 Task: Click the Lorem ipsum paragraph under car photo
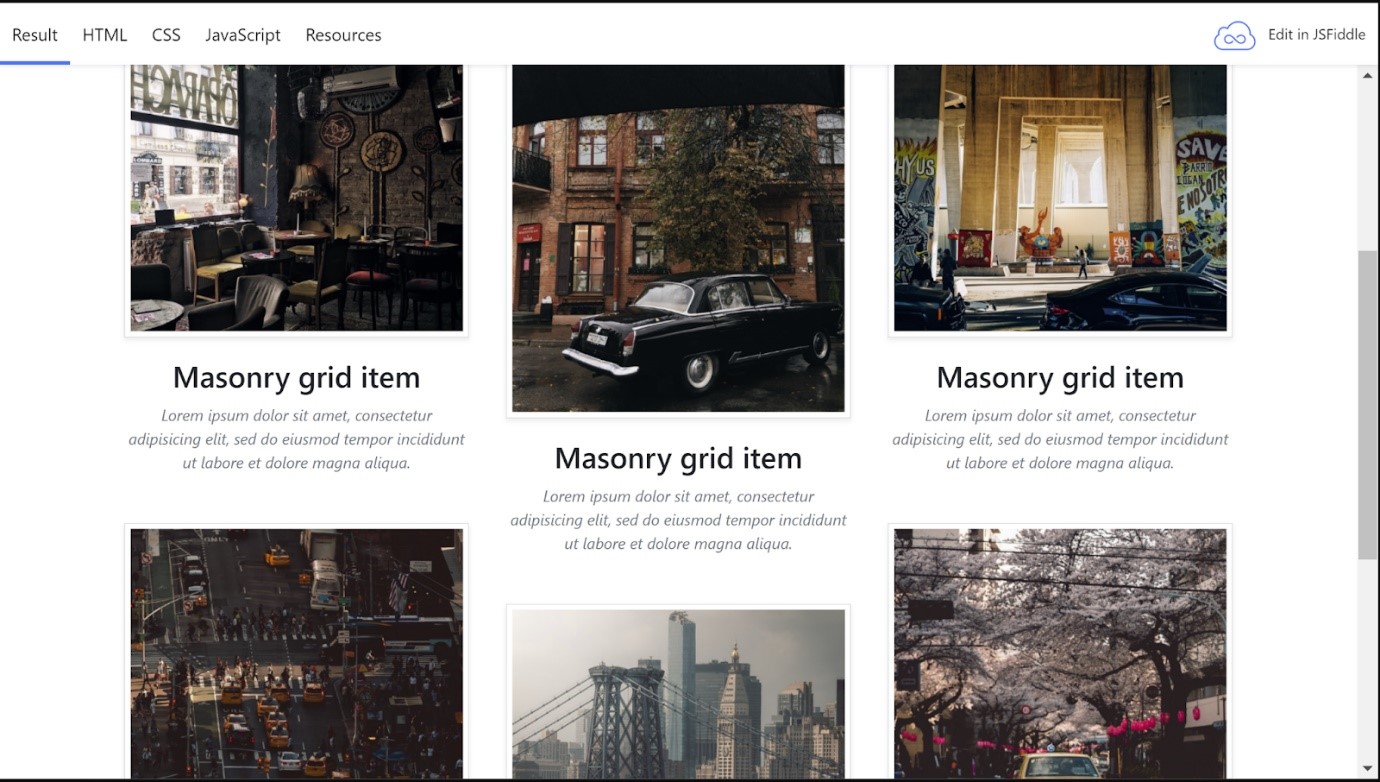[679, 520]
